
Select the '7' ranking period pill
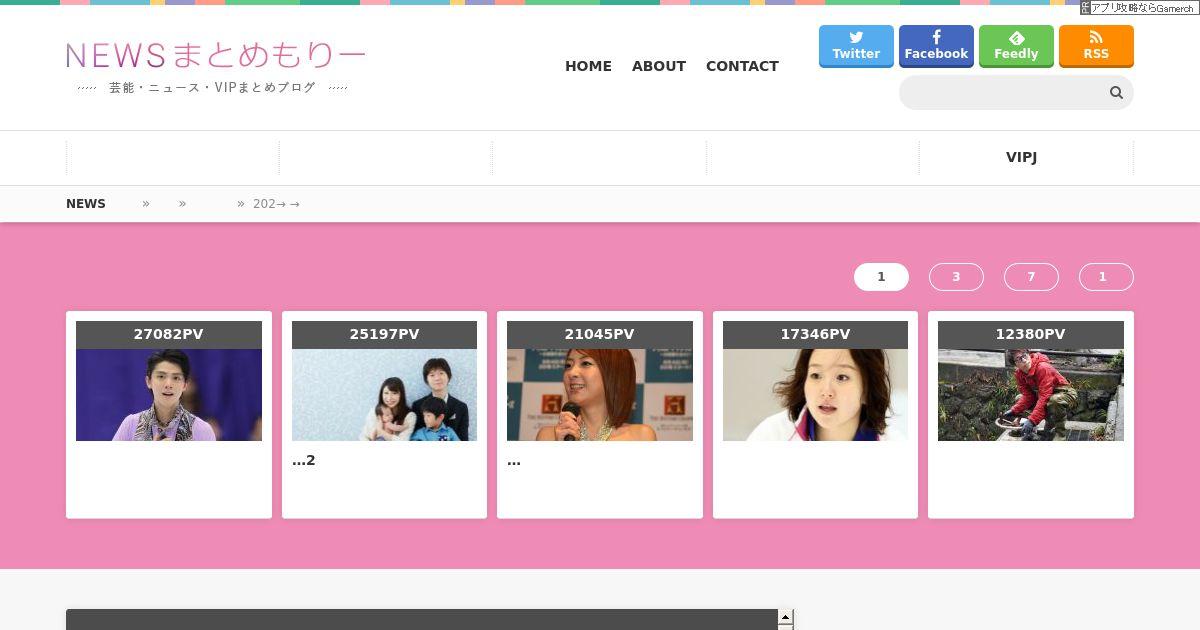pos(1031,277)
